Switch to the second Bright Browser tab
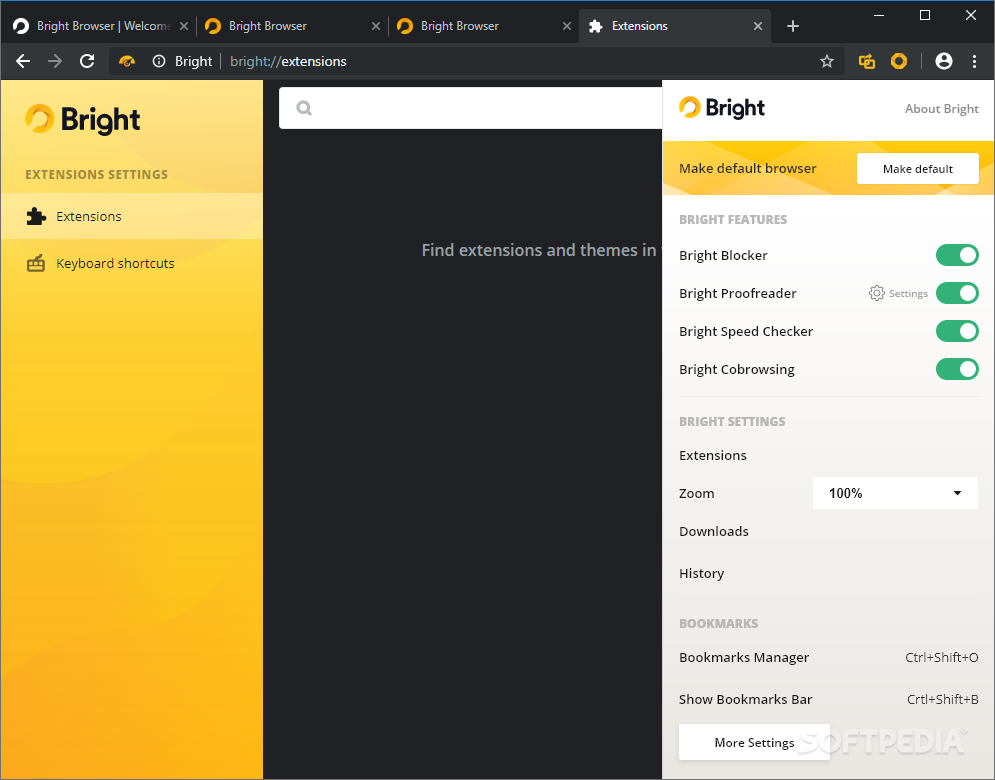995x780 pixels. [291, 26]
